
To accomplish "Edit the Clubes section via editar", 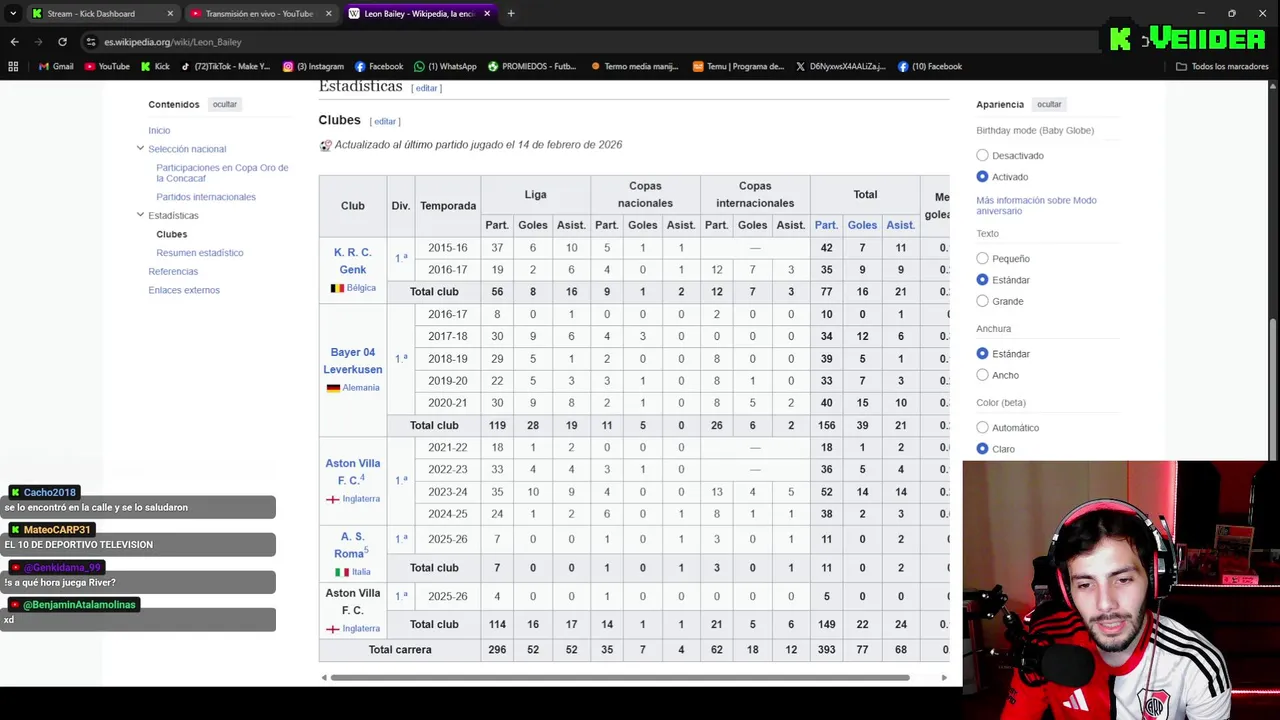I will tap(385, 121).
